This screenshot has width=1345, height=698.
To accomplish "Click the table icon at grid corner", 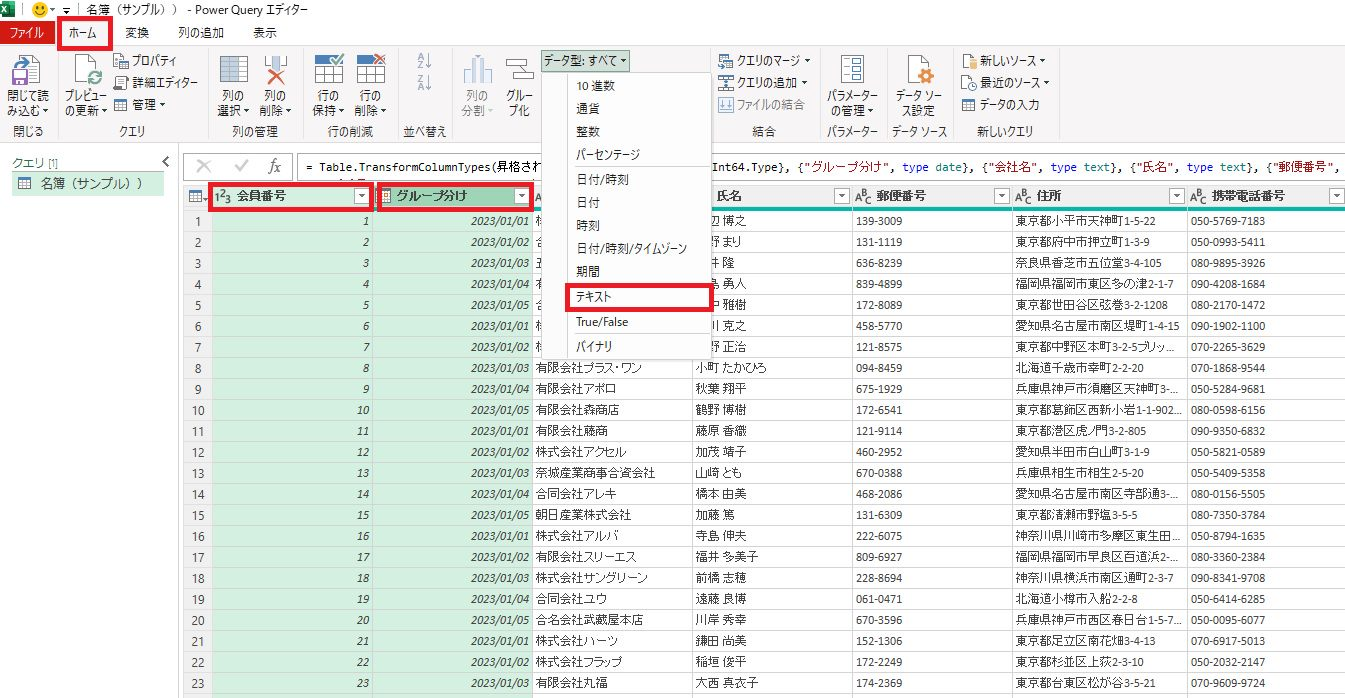I will [x=197, y=197].
